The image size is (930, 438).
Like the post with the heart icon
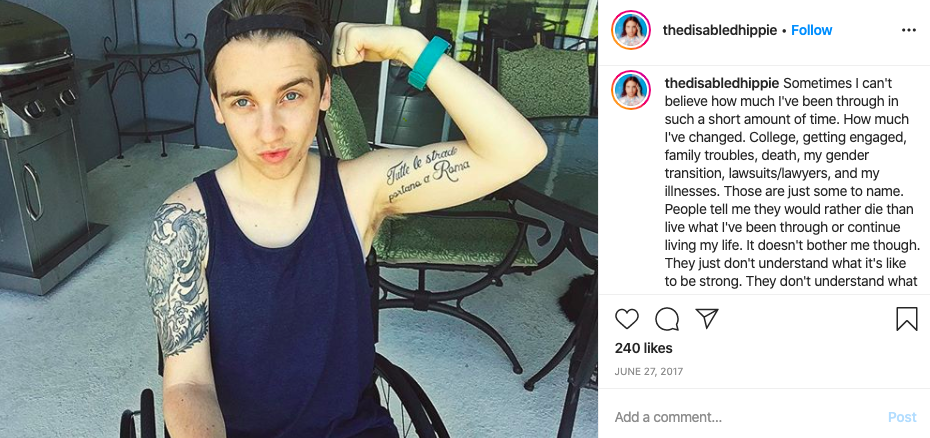point(626,319)
